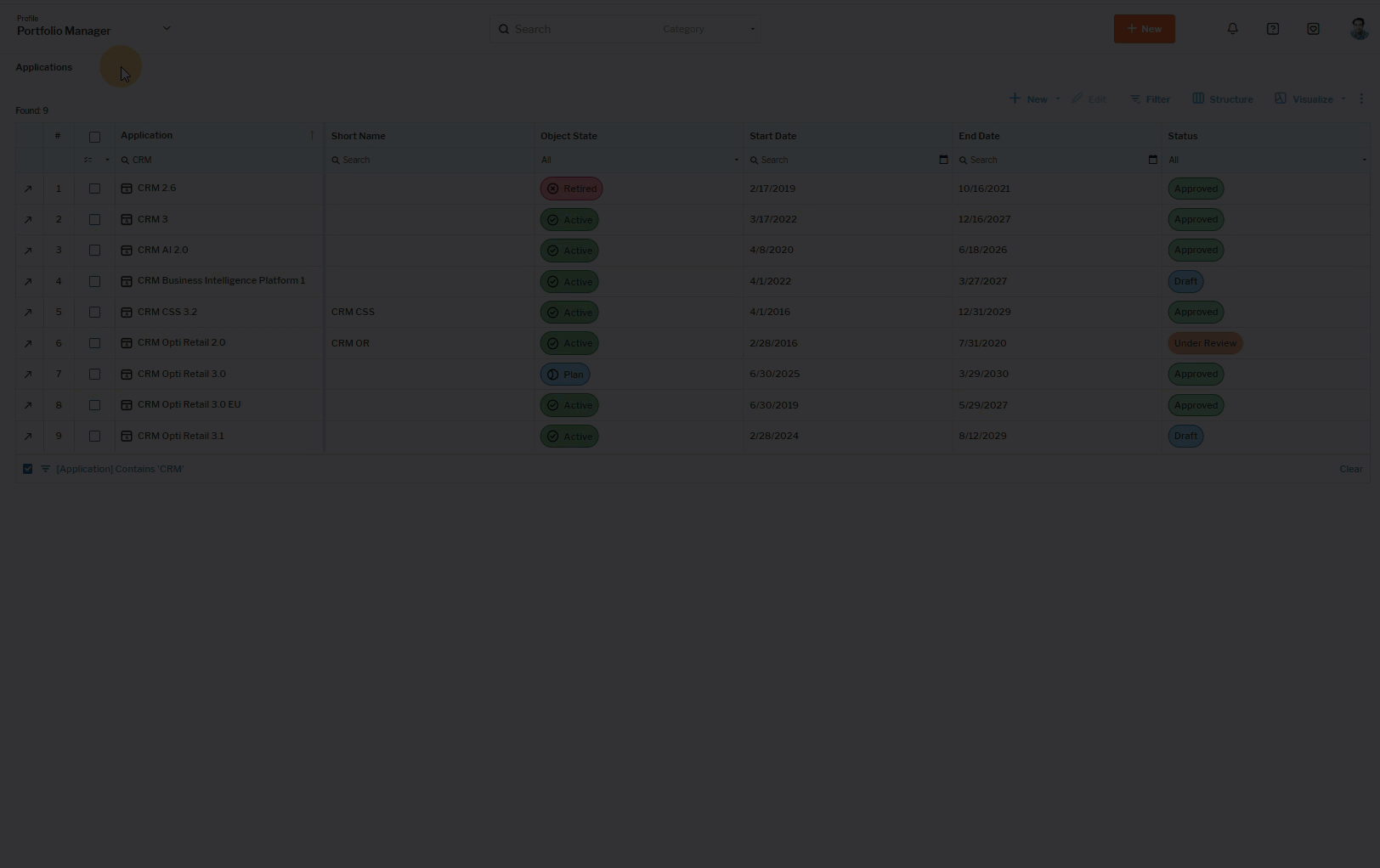Open the user profile avatar

click(x=1358, y=29)
